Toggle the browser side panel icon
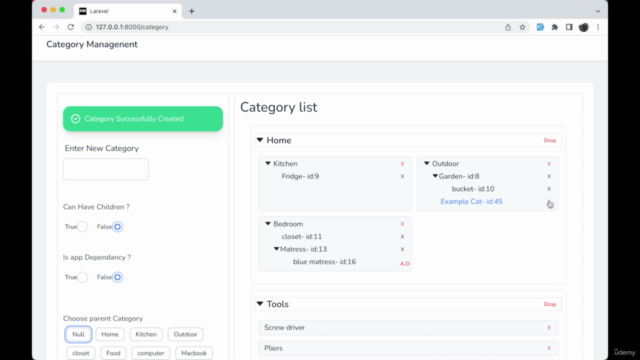The height and width of the screenshot is (360, 640). (x=569, y=27)
